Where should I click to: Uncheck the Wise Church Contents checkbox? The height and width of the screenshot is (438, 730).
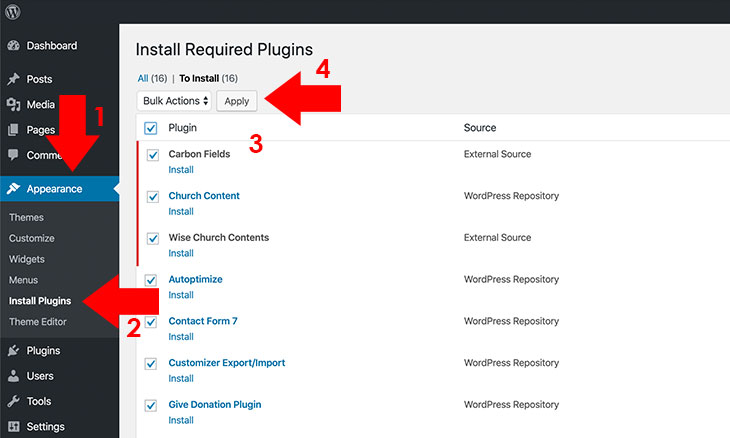(153, 238)
